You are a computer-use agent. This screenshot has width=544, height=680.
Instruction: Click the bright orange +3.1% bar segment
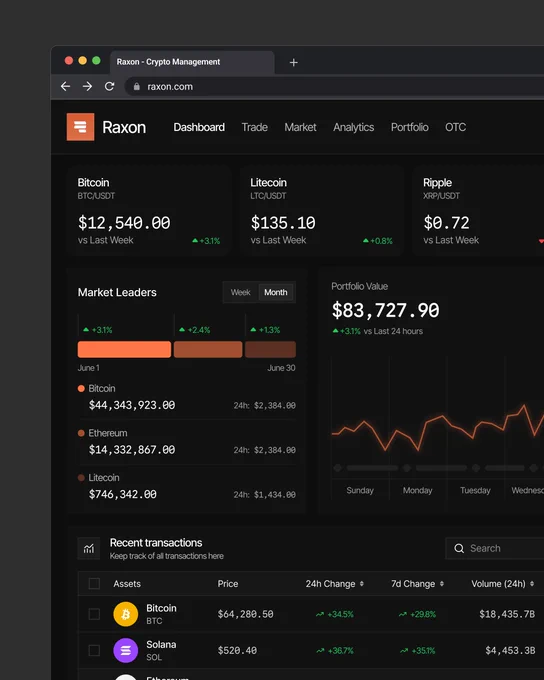click(125, 349)
